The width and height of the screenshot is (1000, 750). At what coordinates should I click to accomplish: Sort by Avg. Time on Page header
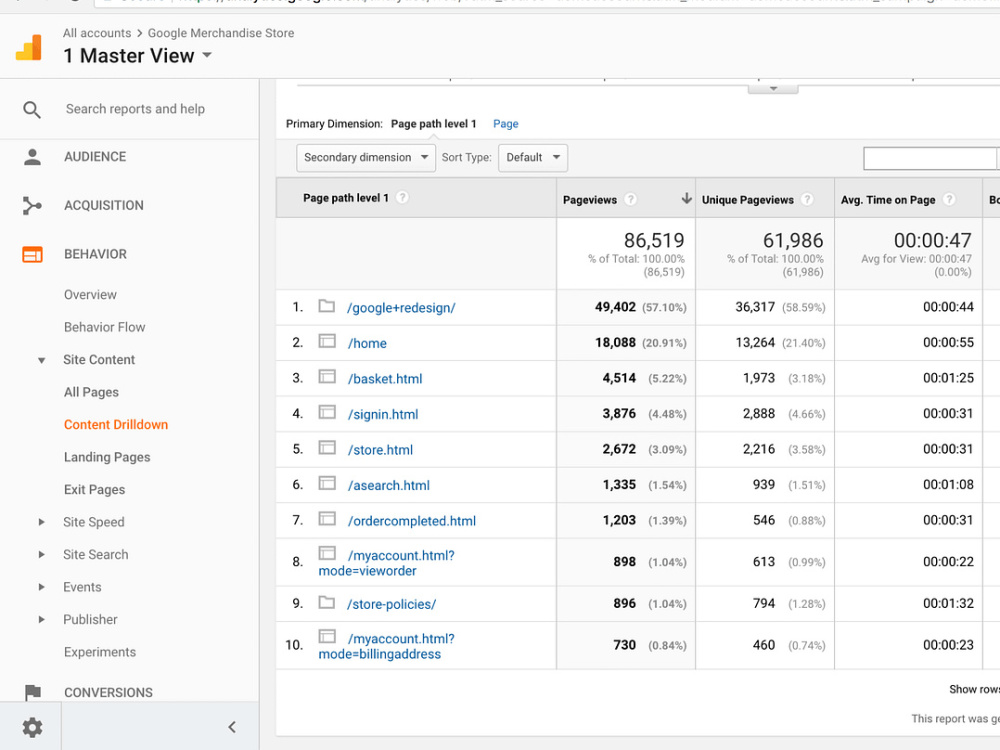tap(888, 200)
